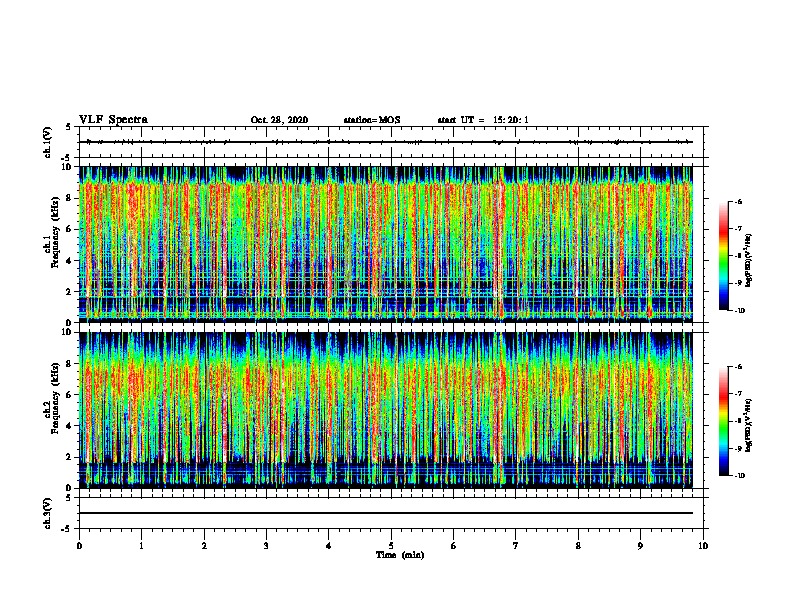Click the "VLF Spectra" plot title
The width and height of the screenshot is (792, 612).
113,120
